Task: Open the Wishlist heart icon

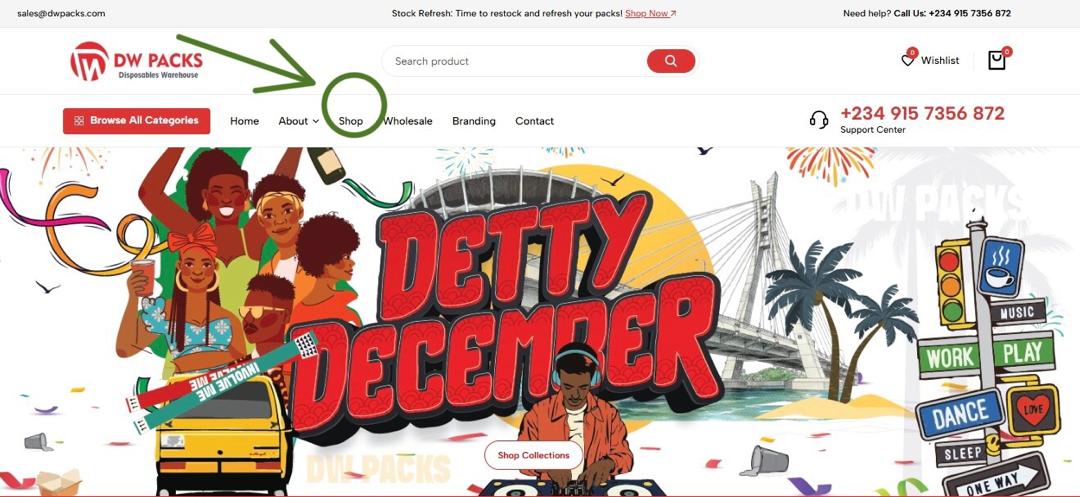Action: pyautogui.click(x=908, y=60)
